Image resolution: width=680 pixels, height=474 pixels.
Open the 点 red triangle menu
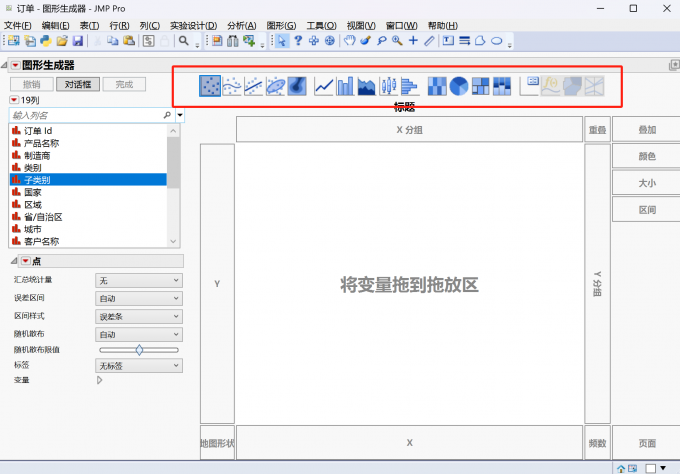26,261
